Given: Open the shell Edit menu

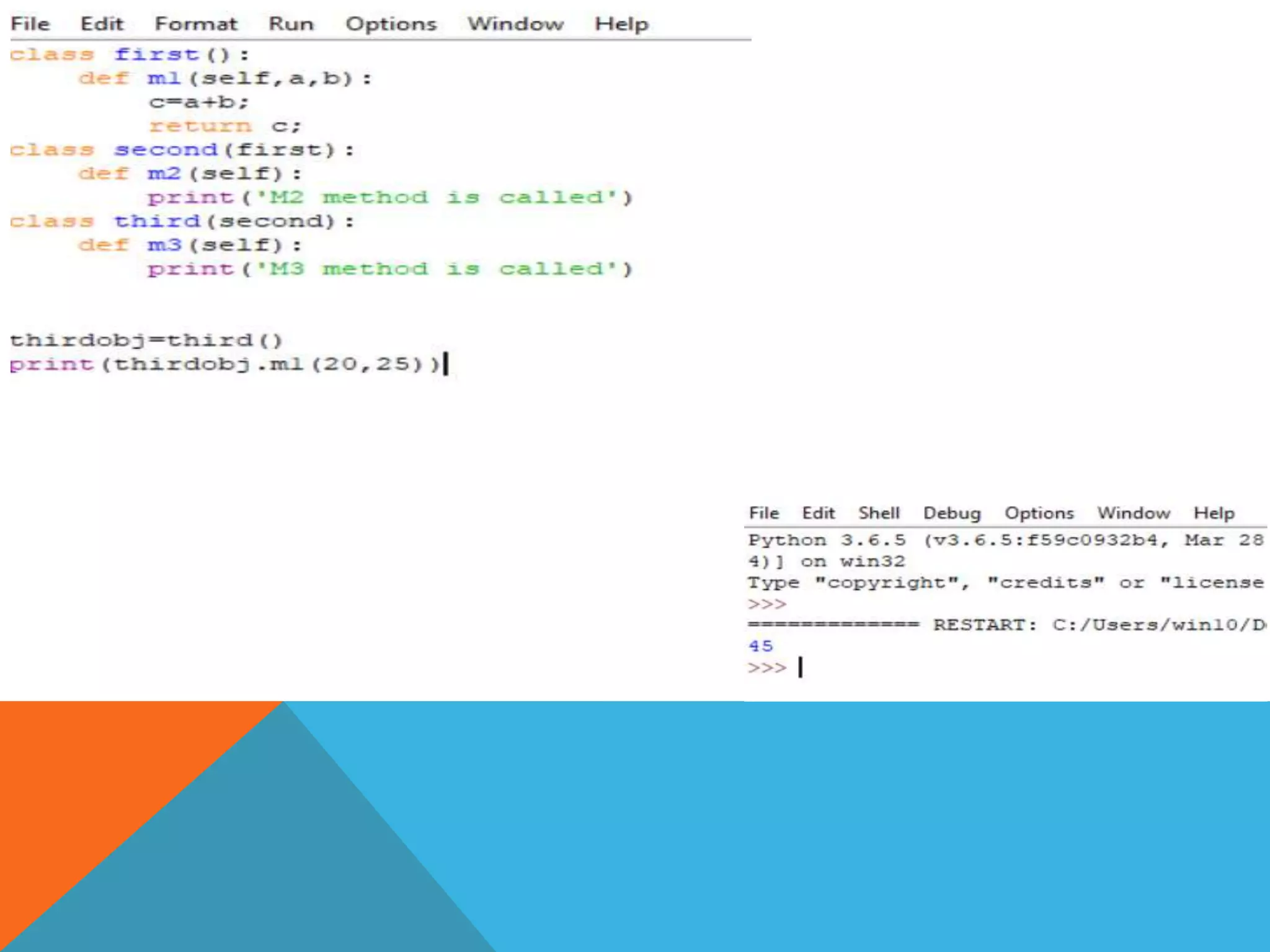Looking at the screenshot, I should point(818,513).
